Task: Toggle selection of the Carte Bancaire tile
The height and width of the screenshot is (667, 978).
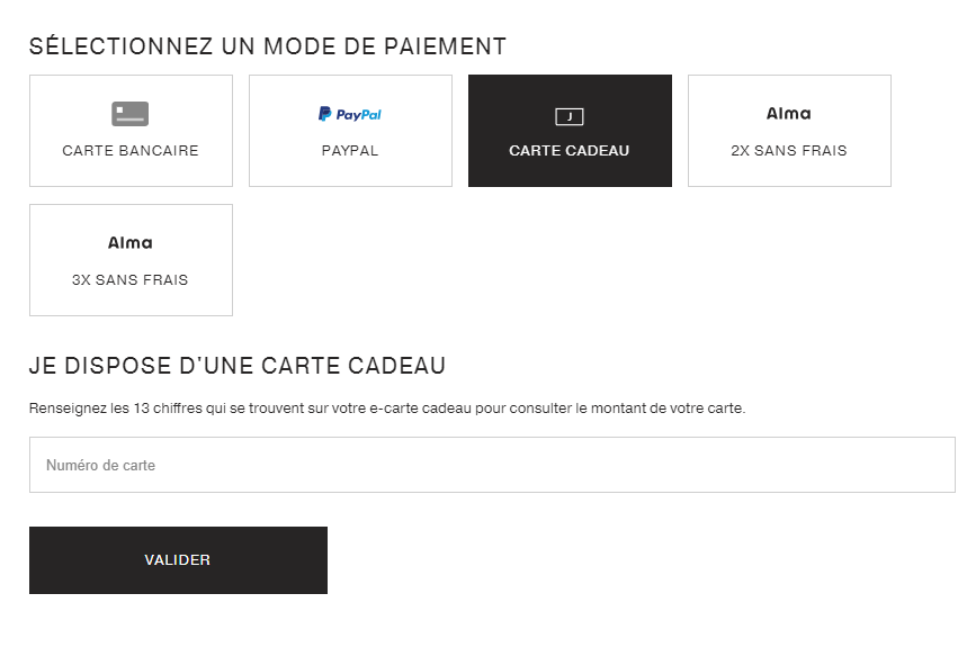Action: (130, 130)
